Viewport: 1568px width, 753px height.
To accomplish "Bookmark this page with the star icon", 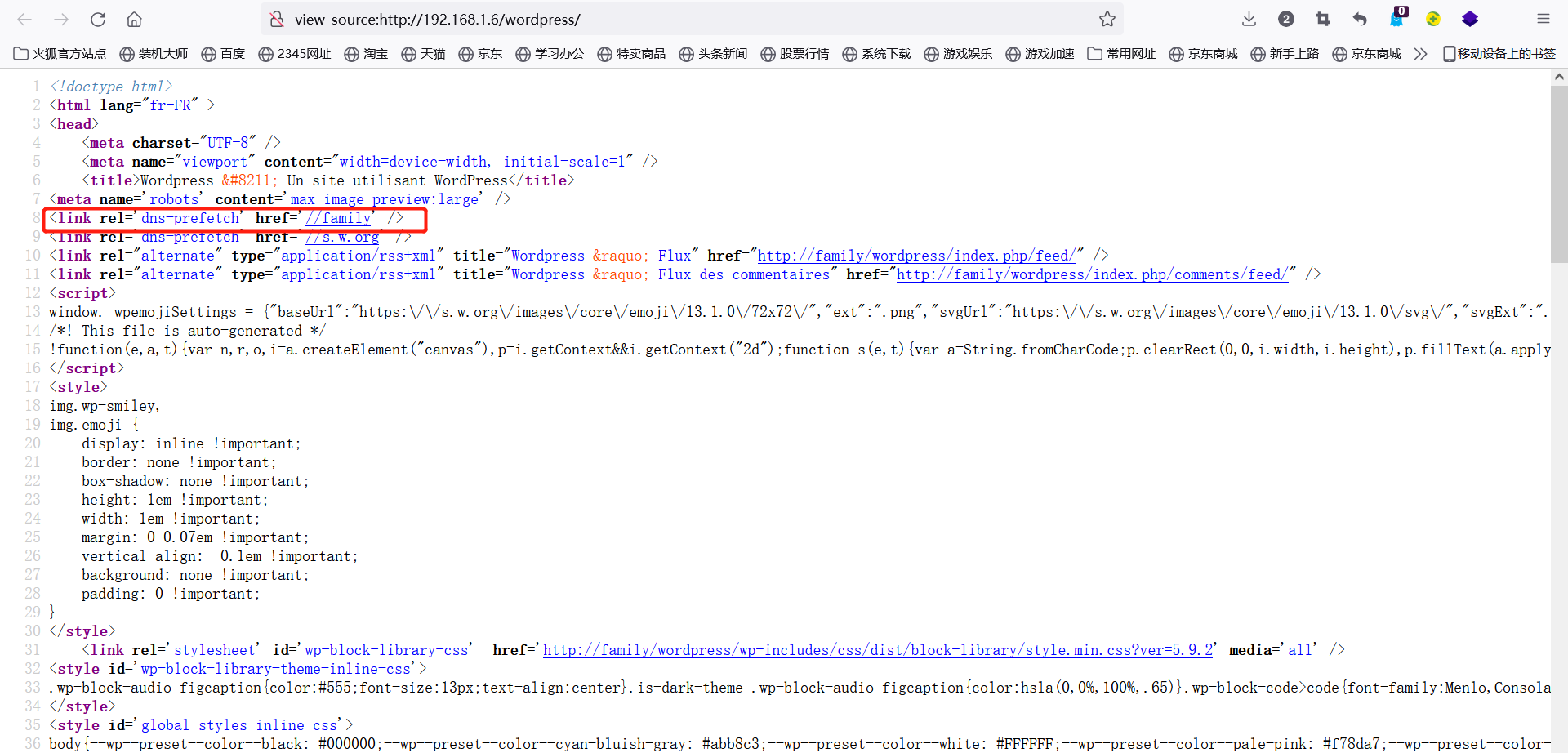I will pyautogui.click(x=1107, y=19).
